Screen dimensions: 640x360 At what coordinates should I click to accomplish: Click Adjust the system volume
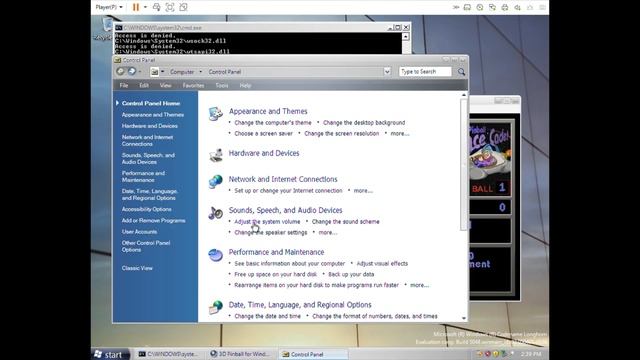(x=267, y=222)
